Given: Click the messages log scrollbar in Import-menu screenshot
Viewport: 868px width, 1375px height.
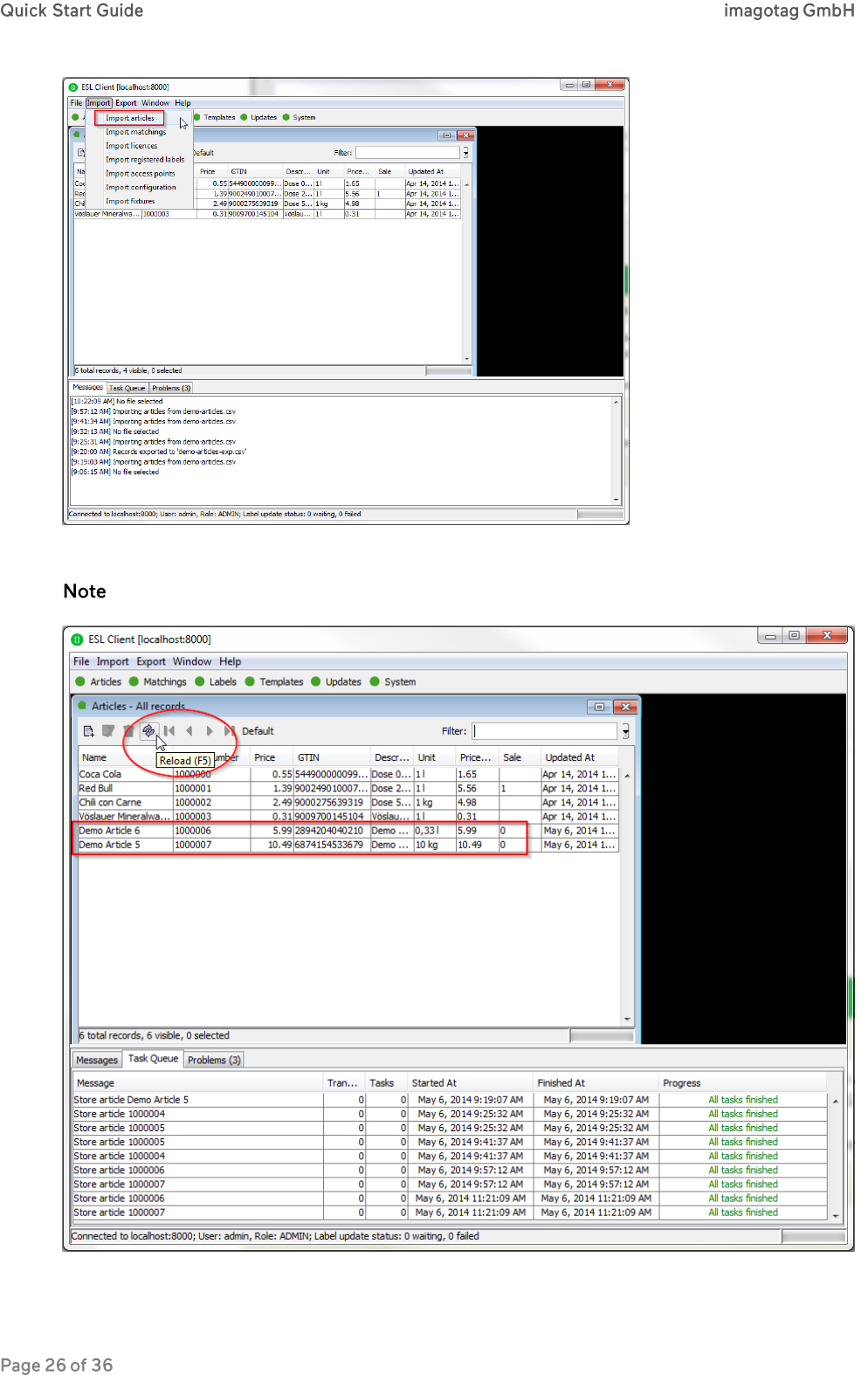Looking at the screenshot, I should (617, 451).
